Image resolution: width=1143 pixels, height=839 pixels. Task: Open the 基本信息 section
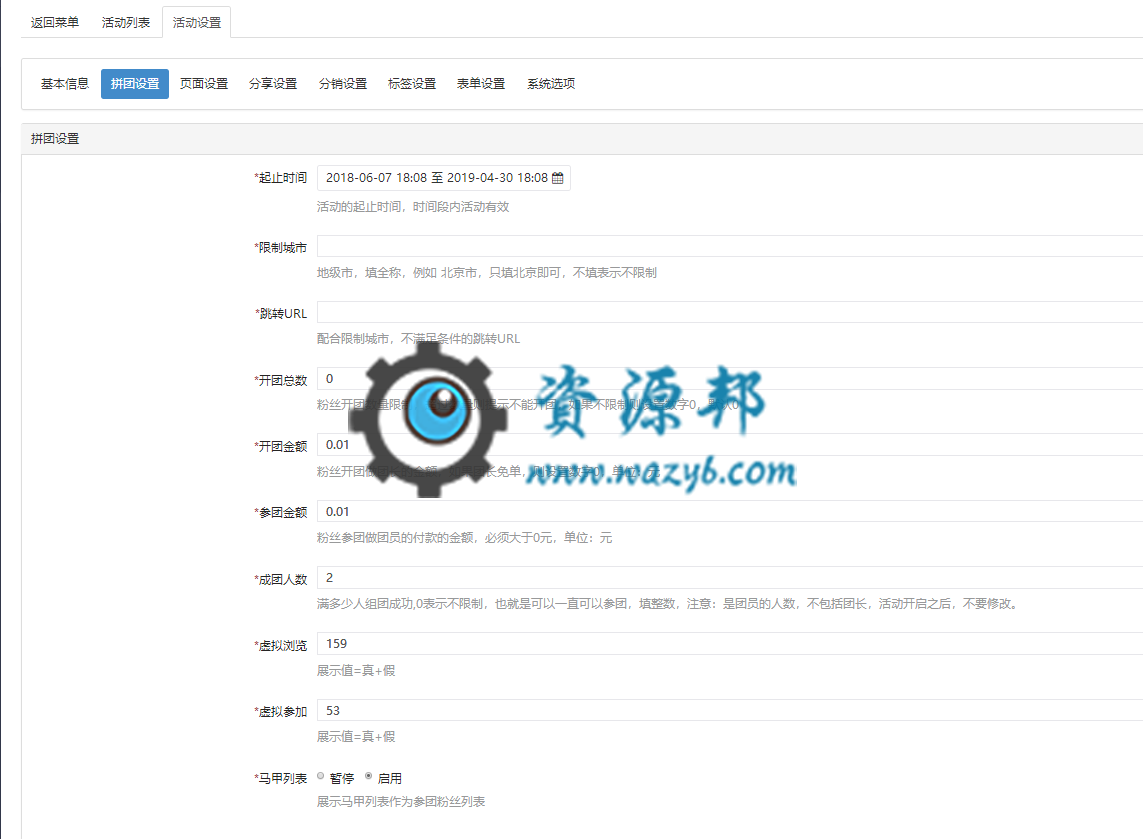65,84
